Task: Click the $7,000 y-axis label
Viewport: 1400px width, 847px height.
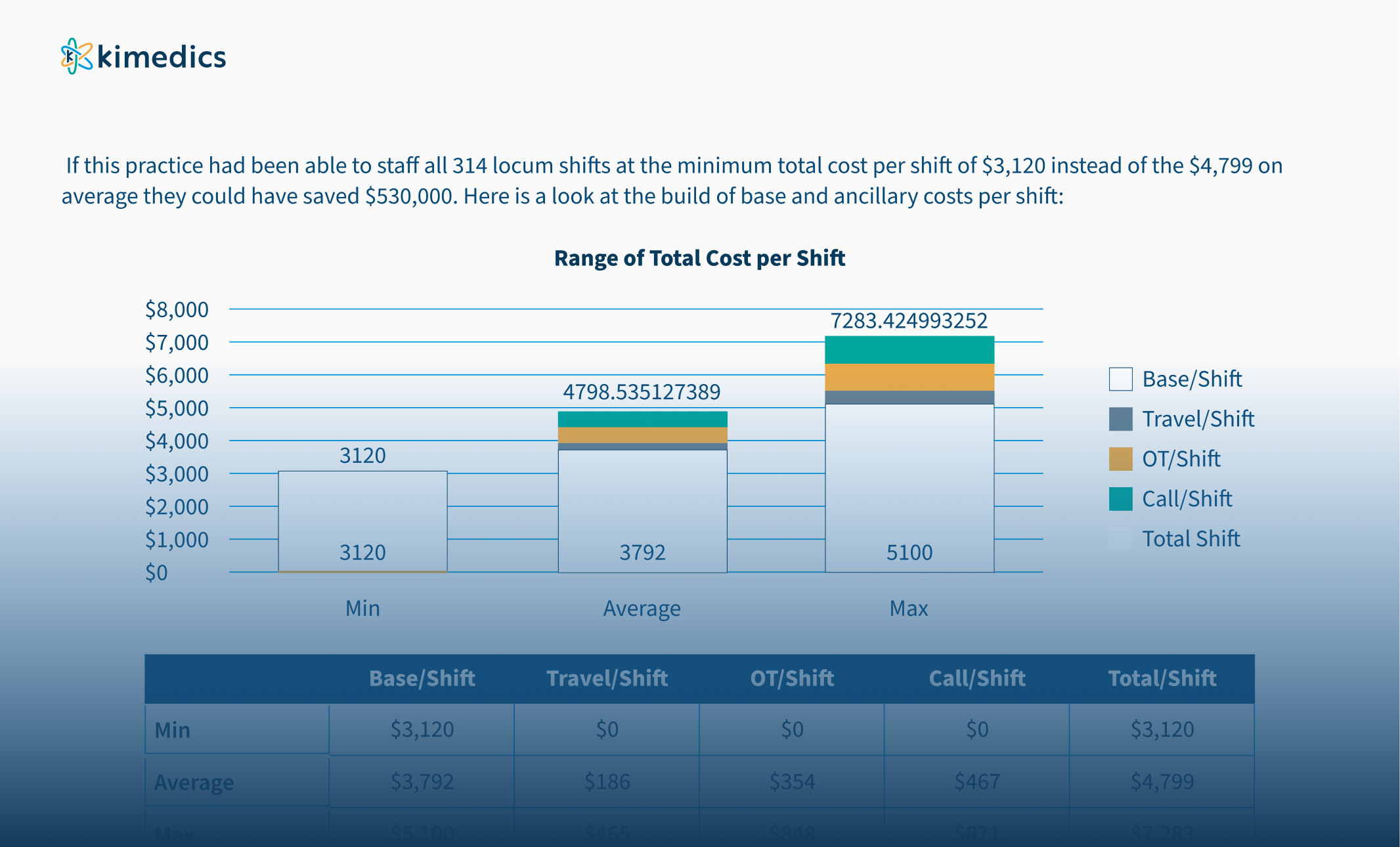Action: [x=177, y=342]
